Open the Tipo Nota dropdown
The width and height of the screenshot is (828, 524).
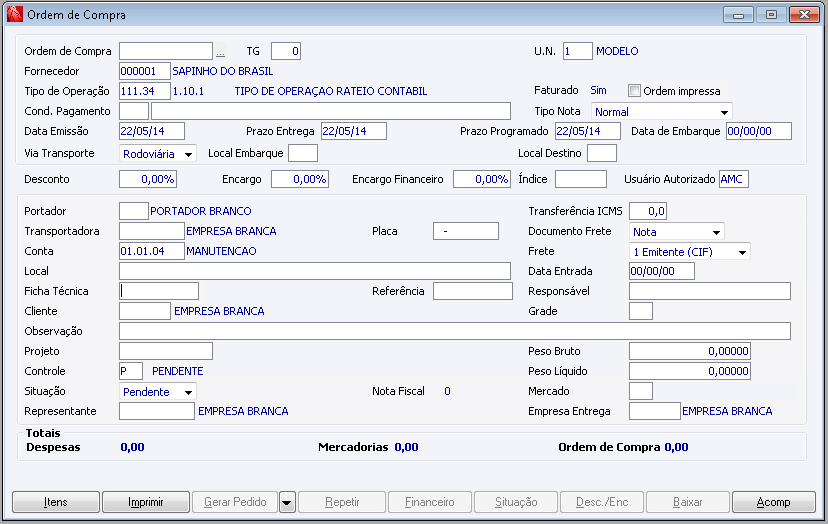[724, 112]
